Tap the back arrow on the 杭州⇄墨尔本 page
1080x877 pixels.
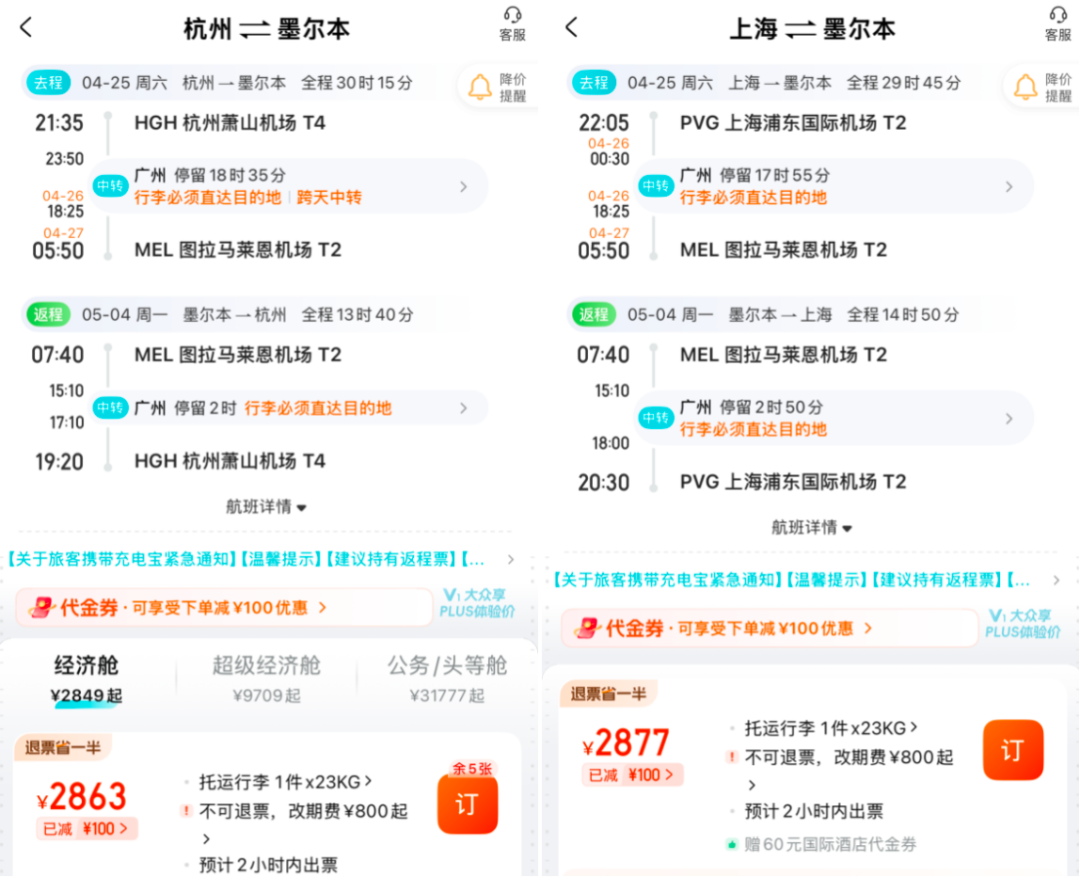click(25, 27)
